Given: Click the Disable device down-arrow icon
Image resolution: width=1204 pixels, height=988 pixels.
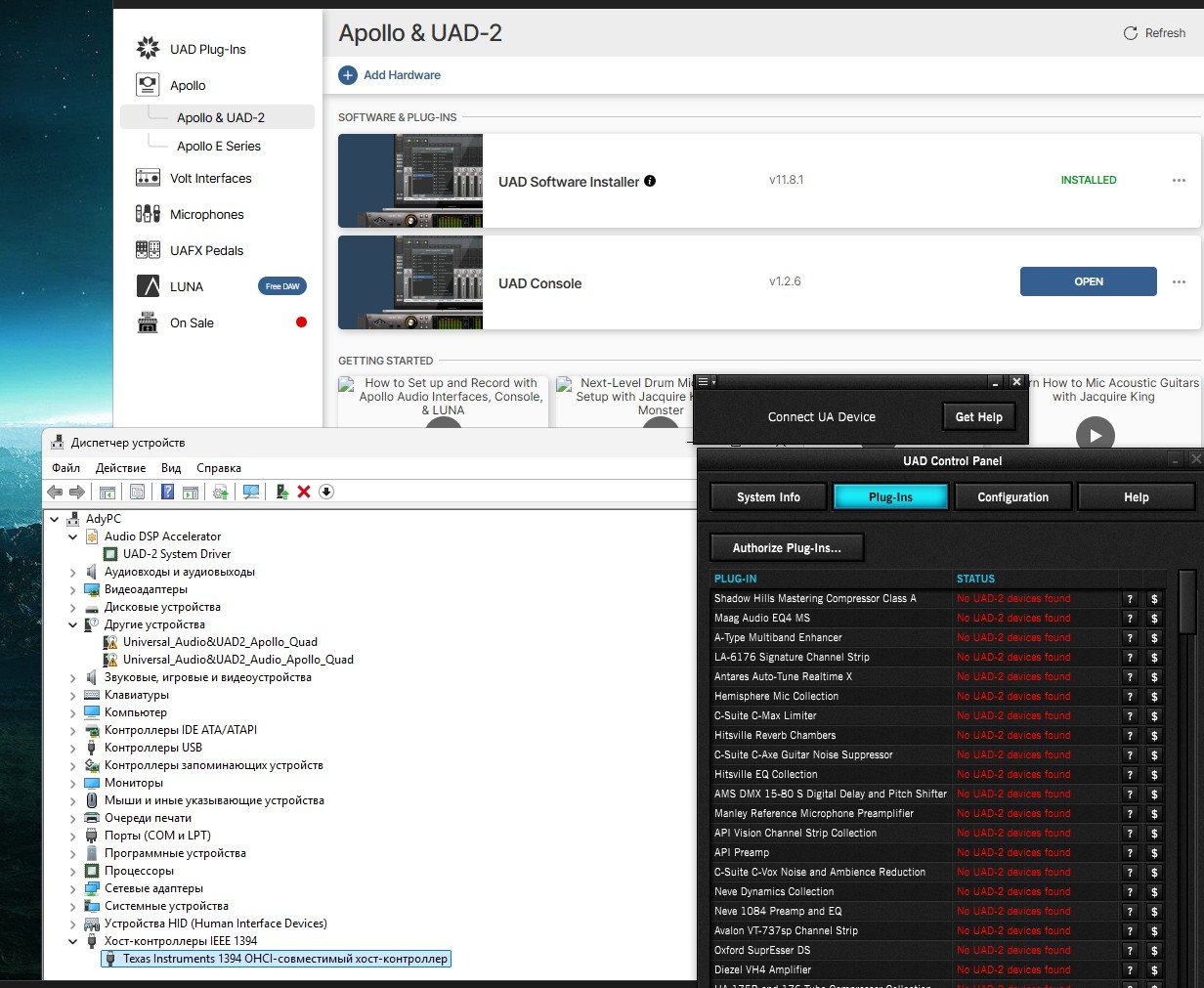Looking at the screenshot, I should click(x=326, y=492).
